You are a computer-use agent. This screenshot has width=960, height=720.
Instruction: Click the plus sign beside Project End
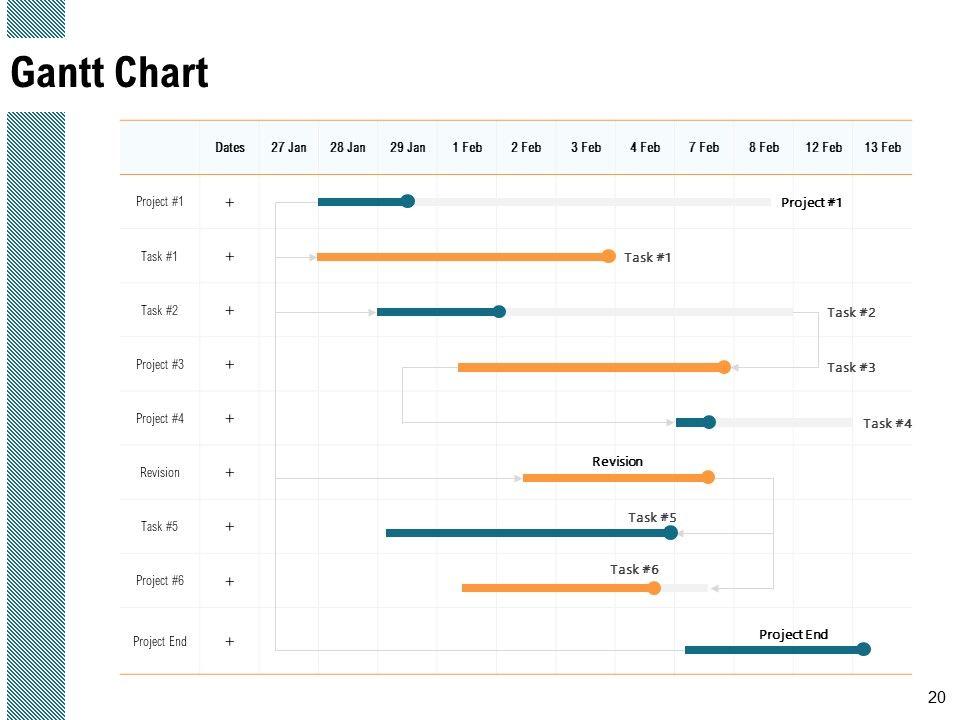[x=230, y=641]
